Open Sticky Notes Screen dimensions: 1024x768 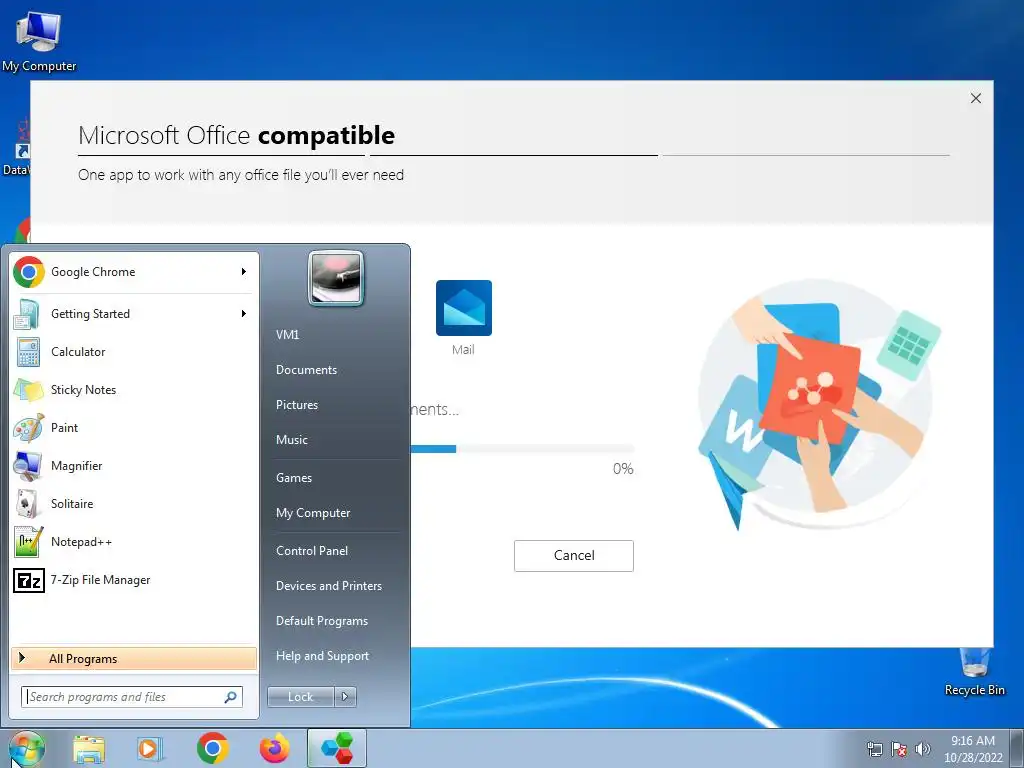(x=133, y=390)
